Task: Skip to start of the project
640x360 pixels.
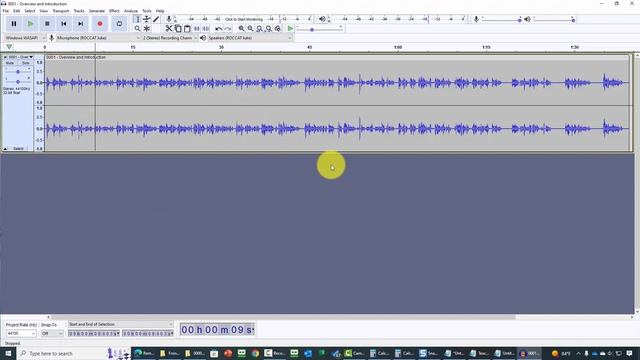Action: (64, 24)
